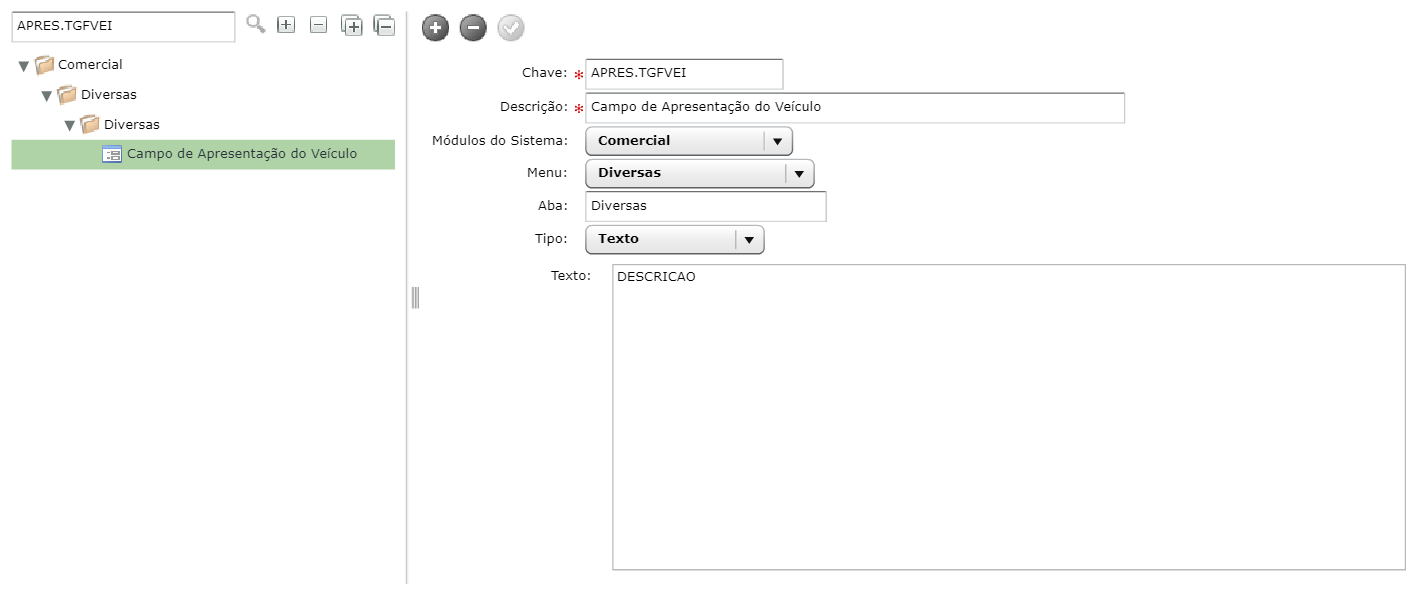The width and height of the screenshot is (1422, 596).
Task: Click the tree search box with APRES.TGFVEI
Action: pyautogui.click(x=123, y=27)
